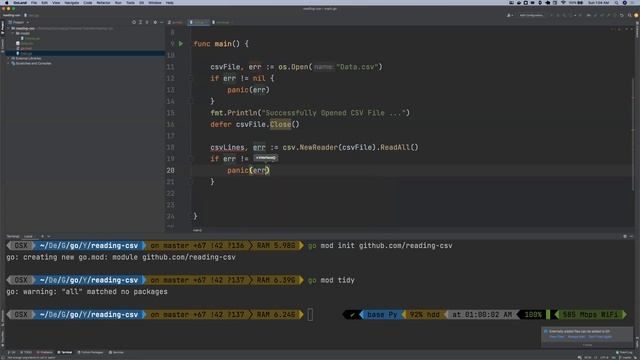Open TODO tool window button
The width and height of the screenshot is (640, 360).
26,352
